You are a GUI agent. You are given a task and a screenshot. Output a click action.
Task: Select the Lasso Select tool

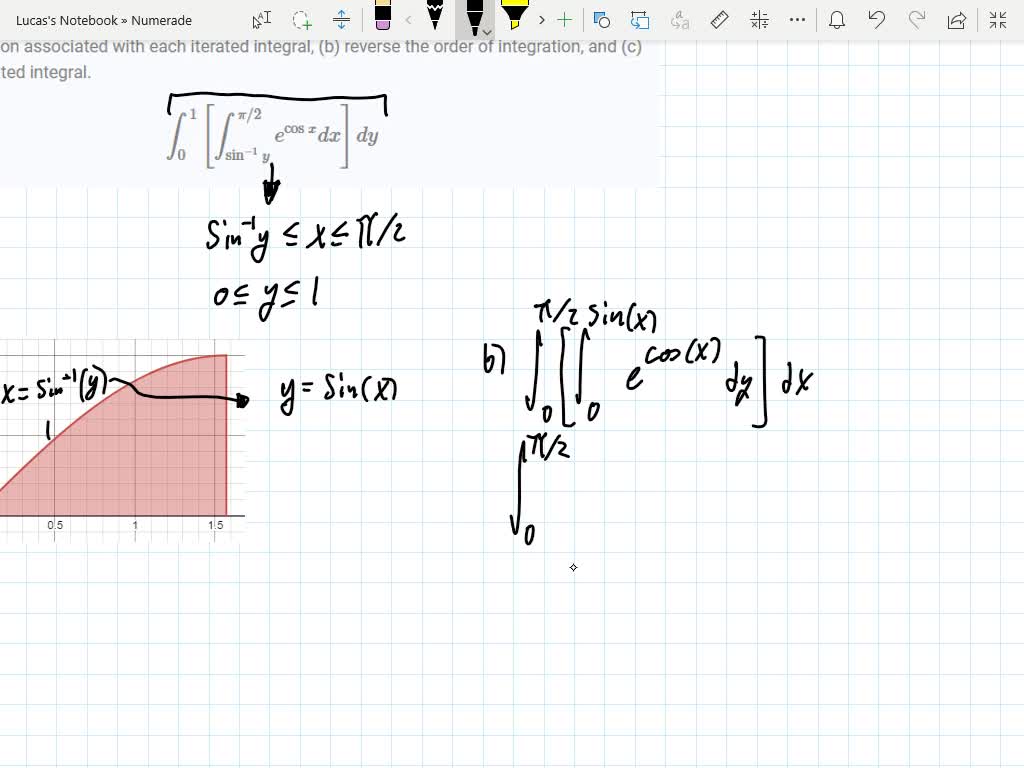pyautogui.click(x=300, y=18)
